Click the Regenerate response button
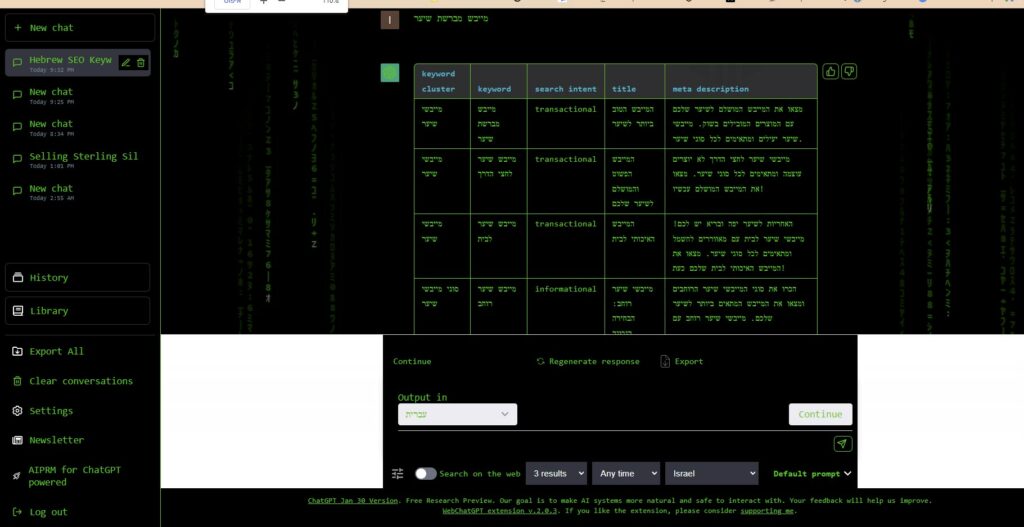The width and height of the screenshot is (1024, 527). click(587, 361)
